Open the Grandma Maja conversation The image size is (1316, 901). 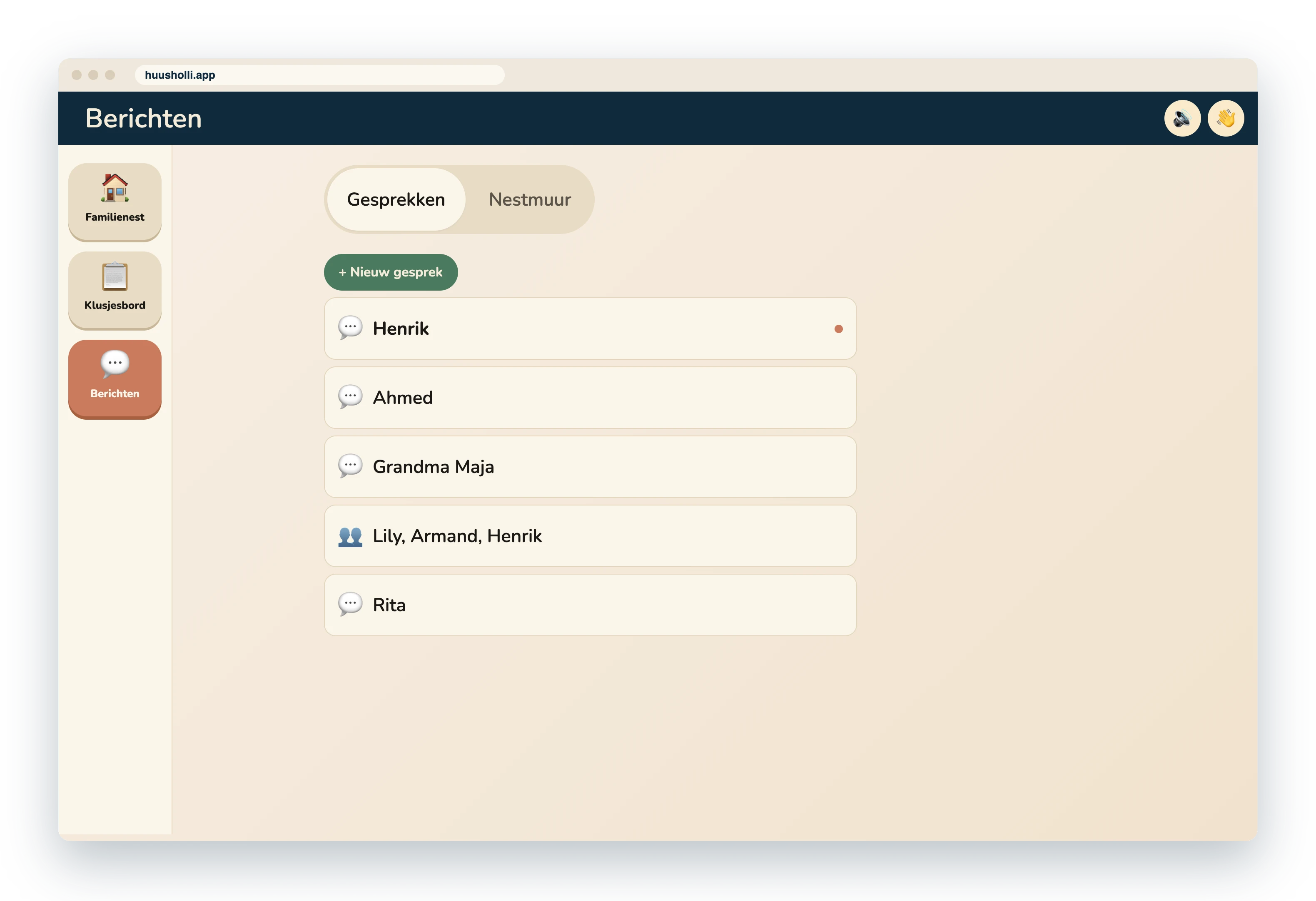(x=590, y=467)
